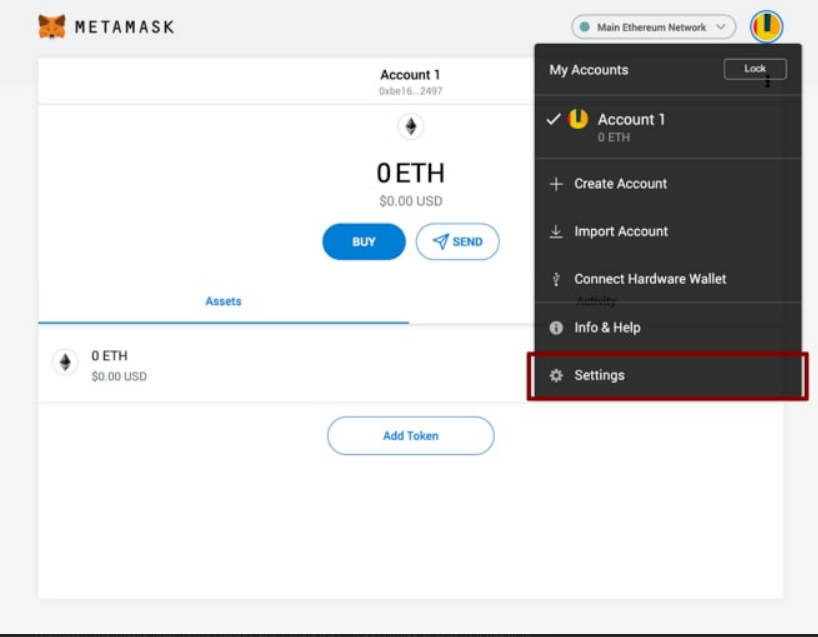
Task: Switch to the Assets tab
Action: point(223,301)
